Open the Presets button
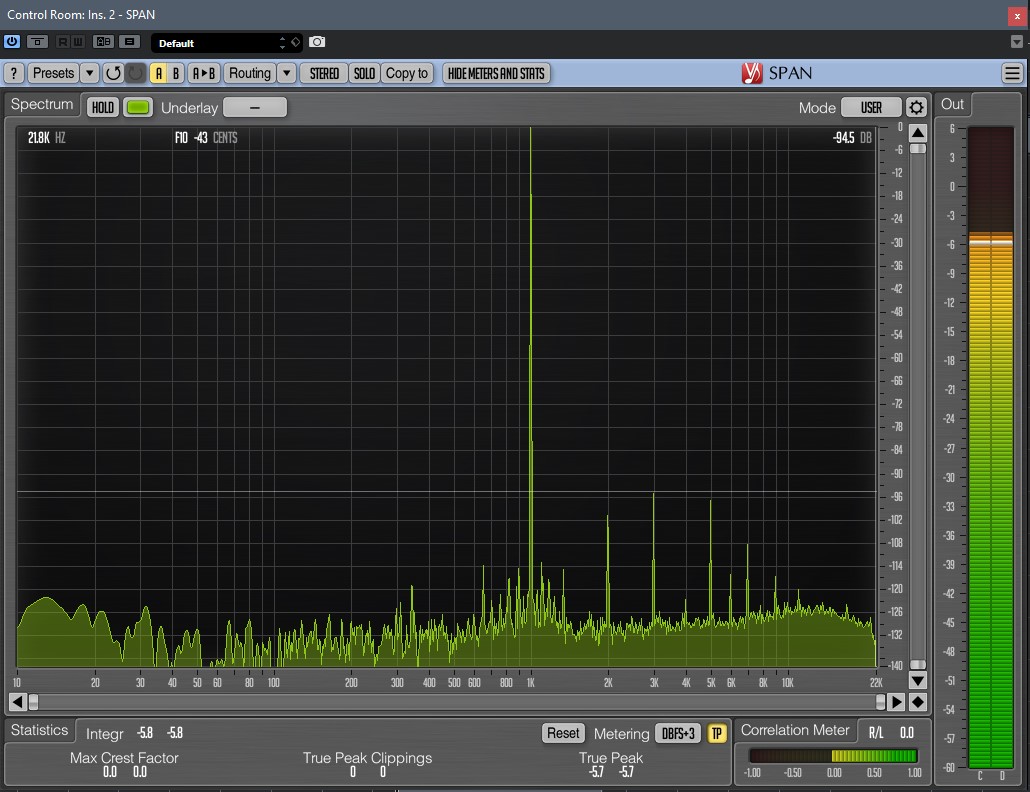 (x=53, y=73)
